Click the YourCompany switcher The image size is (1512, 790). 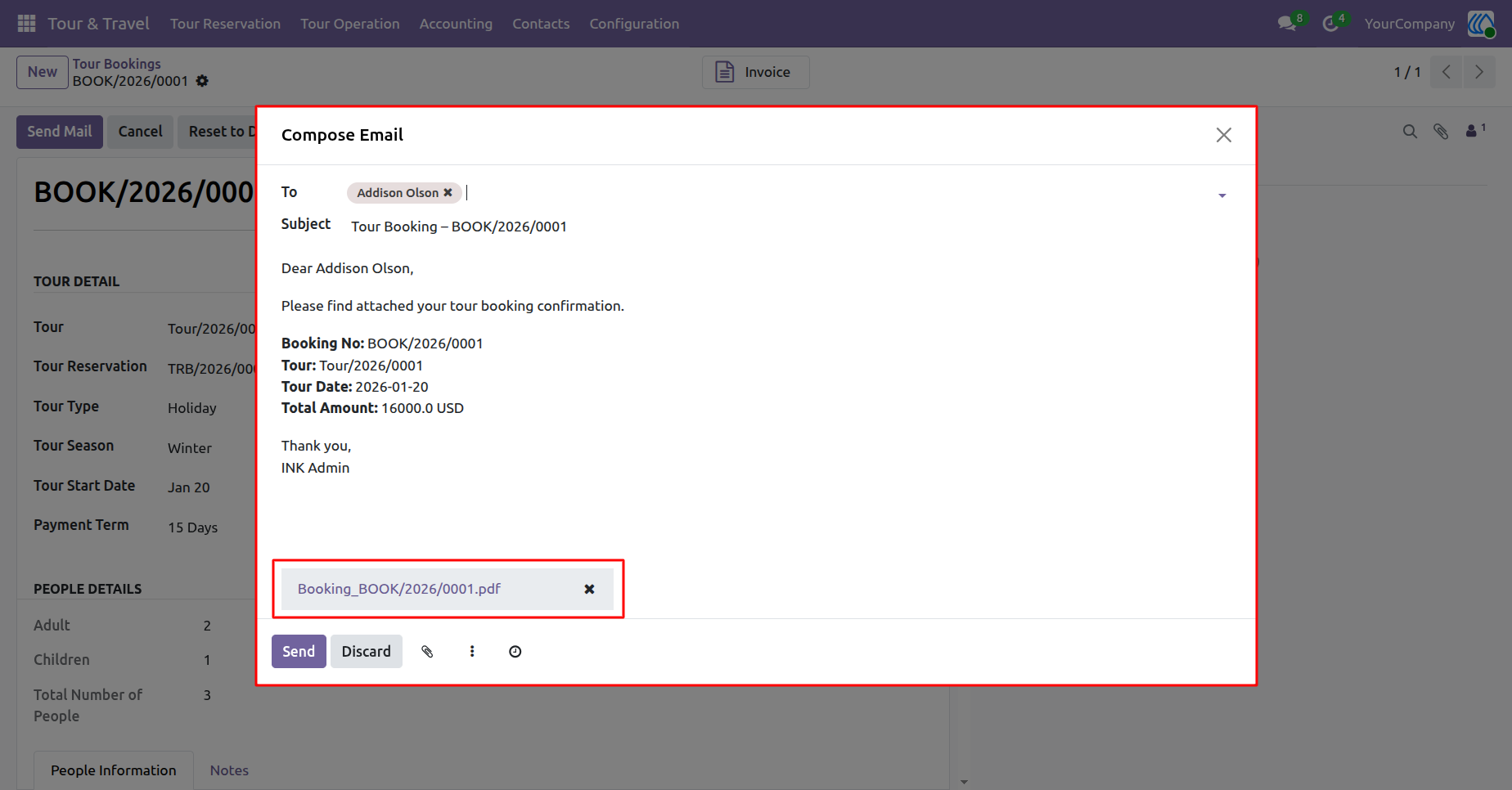[x=1409, y=24]
